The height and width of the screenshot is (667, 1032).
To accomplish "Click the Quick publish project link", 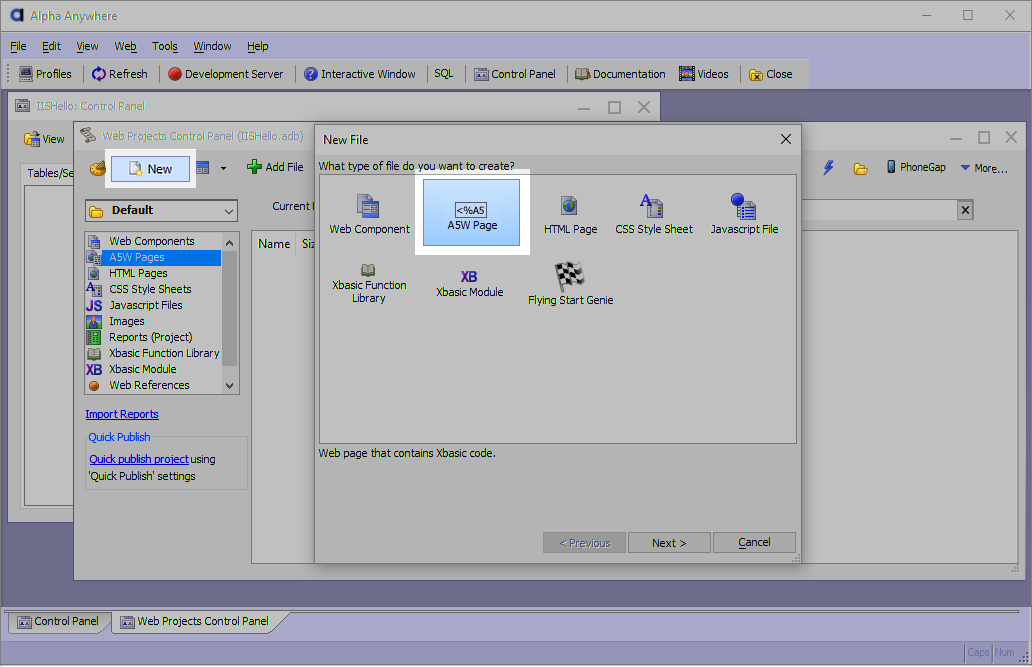I will [139, 459].
